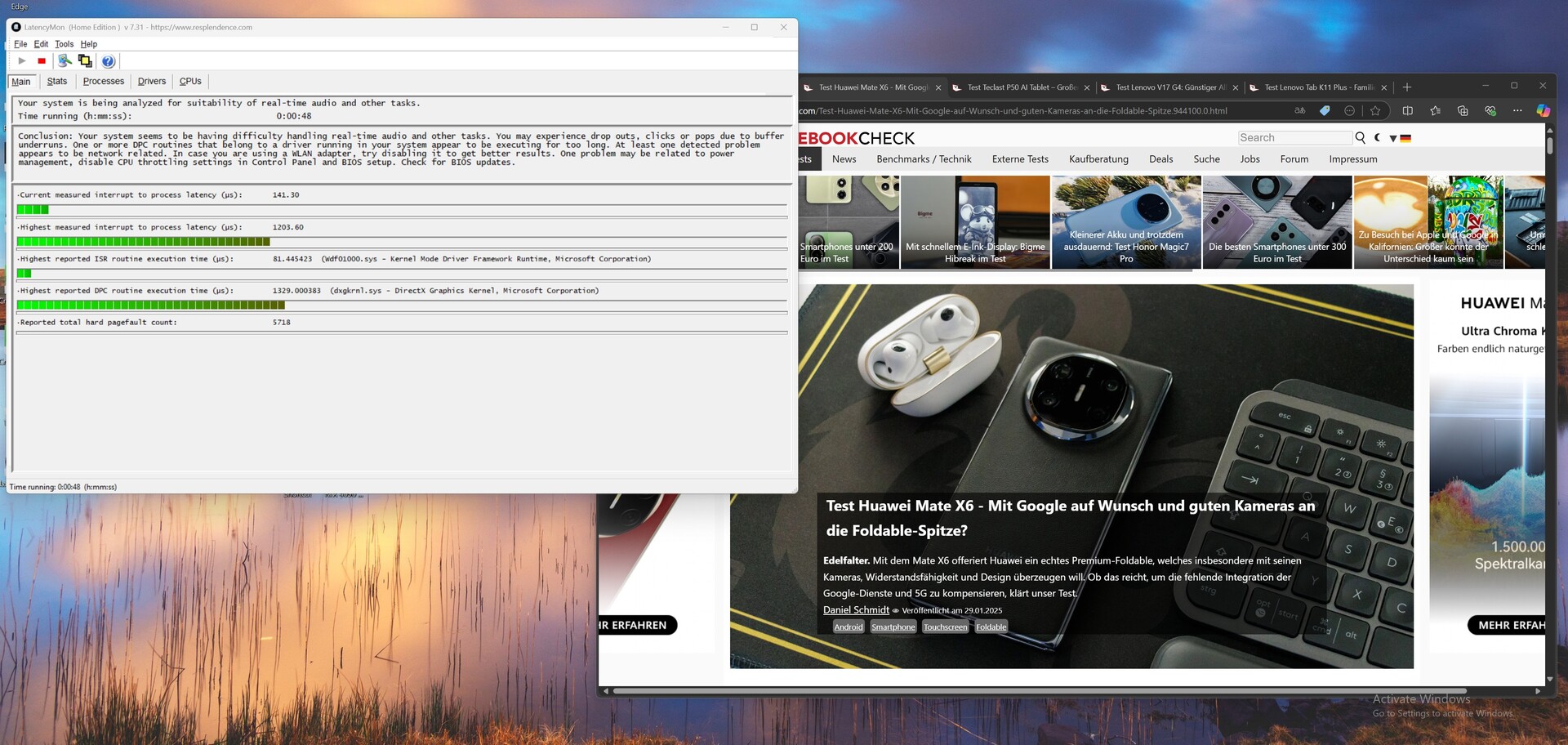Open Impressum navigation item
This screenshot has height=745, width=1568.
(x=1353, y=159)
